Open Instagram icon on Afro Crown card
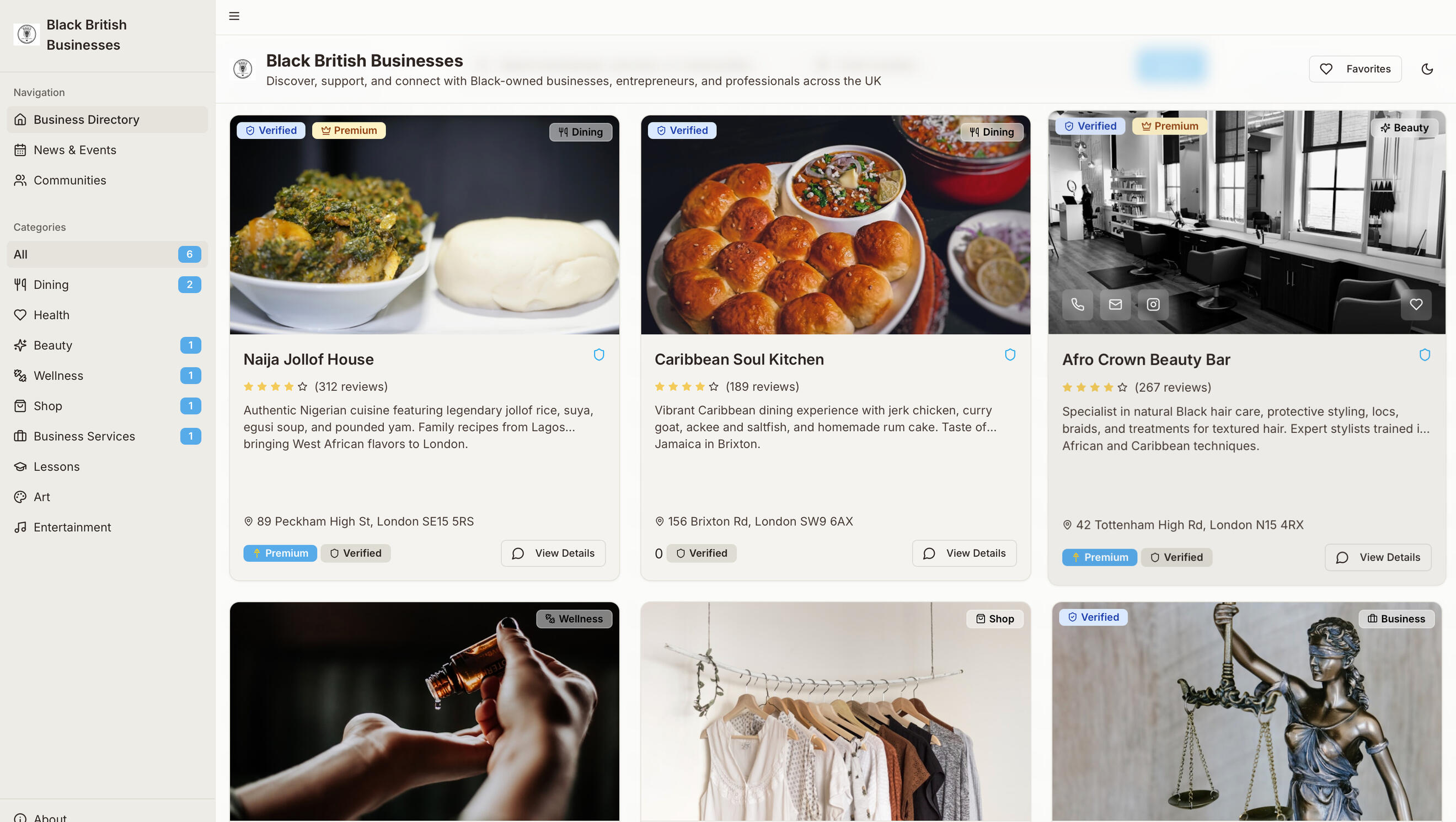Screen dimensions: 1456x822 (1153, 304)
